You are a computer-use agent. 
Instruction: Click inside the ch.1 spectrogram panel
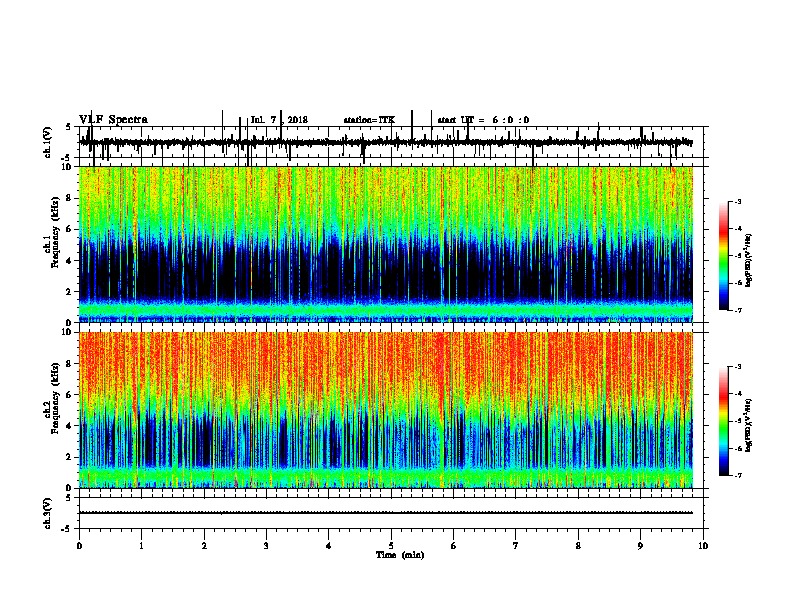point(386,244)
